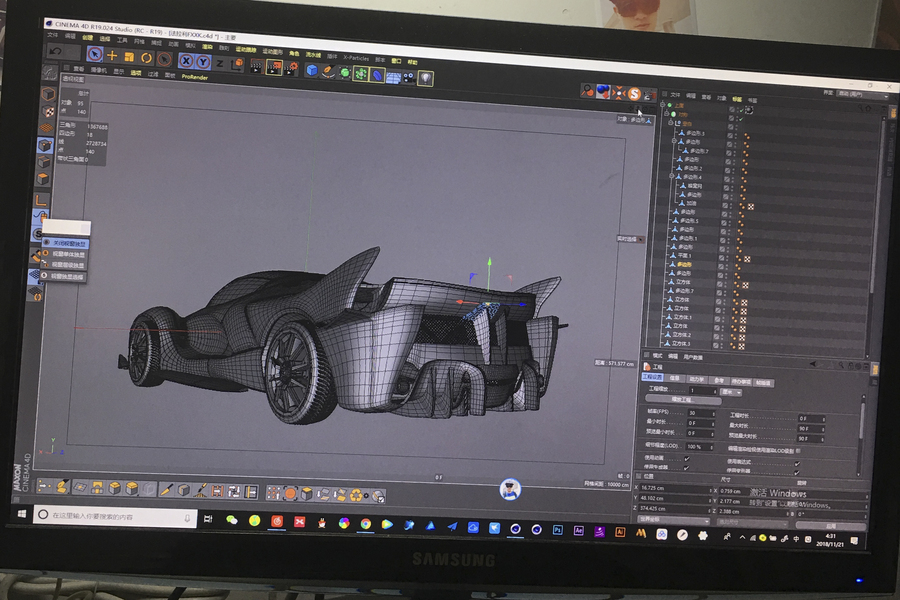Switch to the 工程设置 attribute tab
This screenshot has width=900, height=600.
[653, 377]
